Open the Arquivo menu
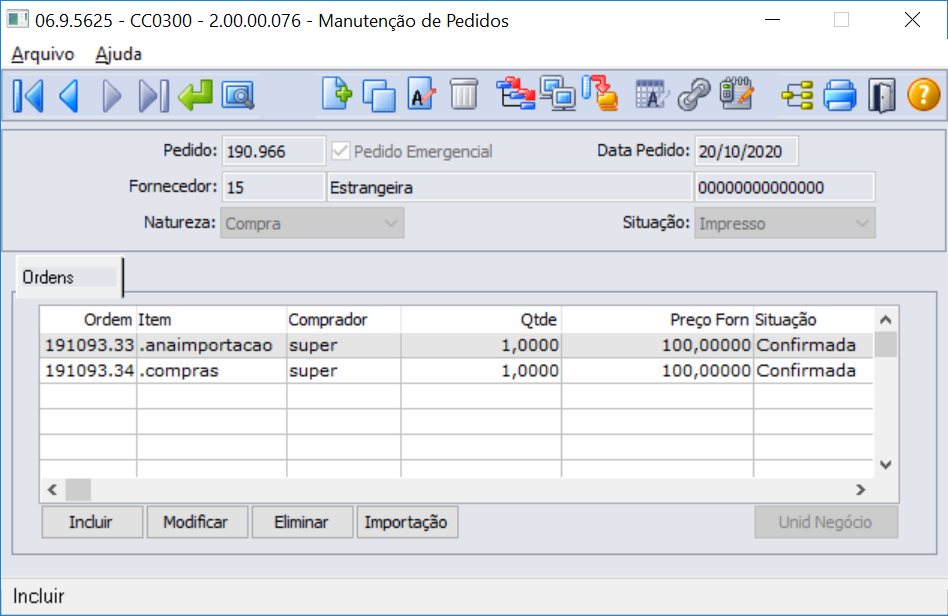Viewport: 948px width, 616px height. click(42, 54)
